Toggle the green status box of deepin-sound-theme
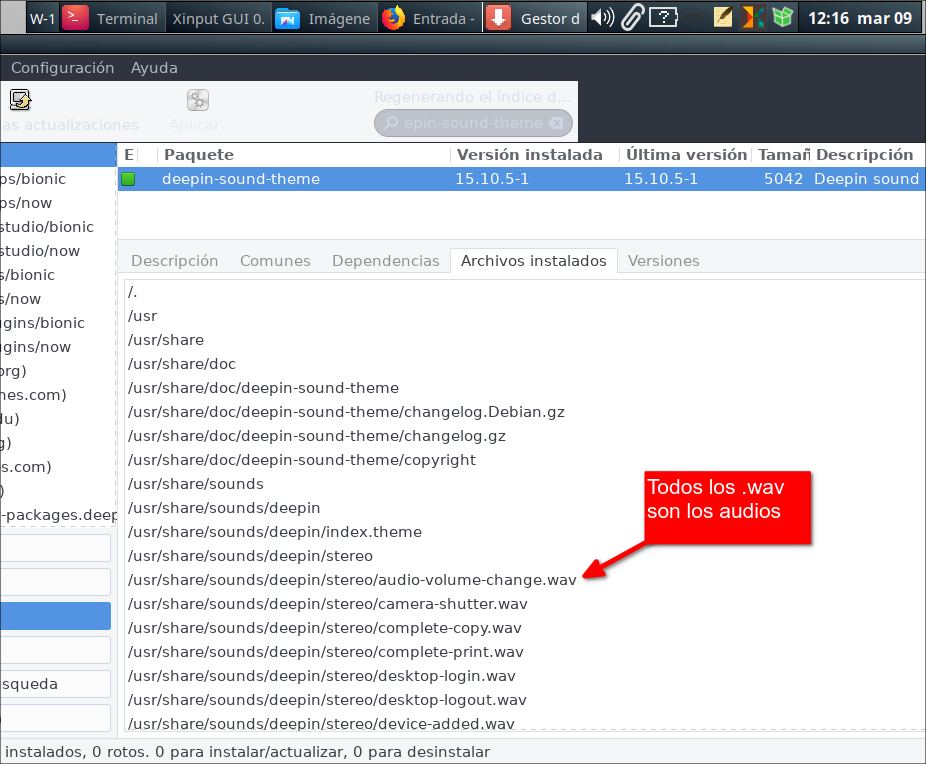This screenshot has width=926, height=764. point(128,179)
